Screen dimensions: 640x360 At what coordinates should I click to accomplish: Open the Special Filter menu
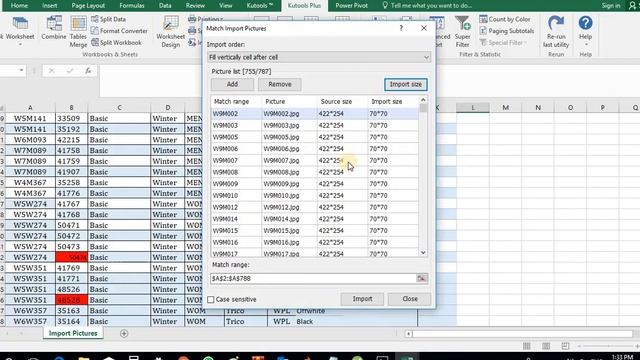point(503,42)
